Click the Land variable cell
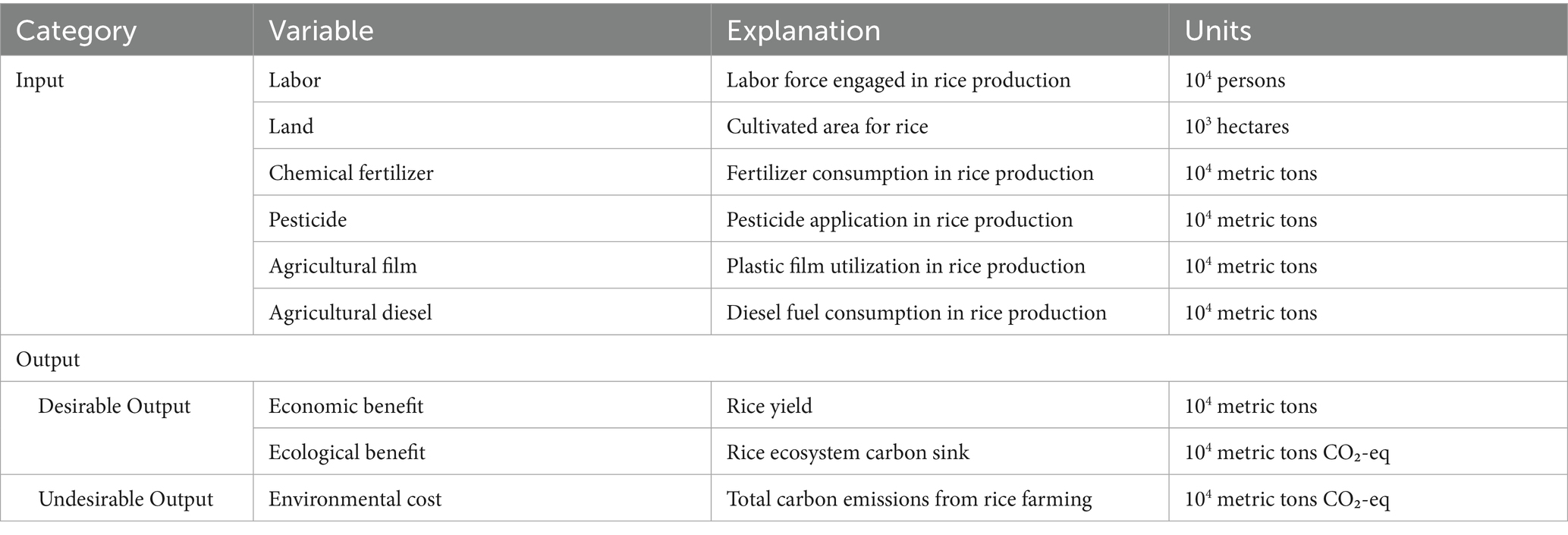This screenshot has width=1568, height=535. [291, 126]
